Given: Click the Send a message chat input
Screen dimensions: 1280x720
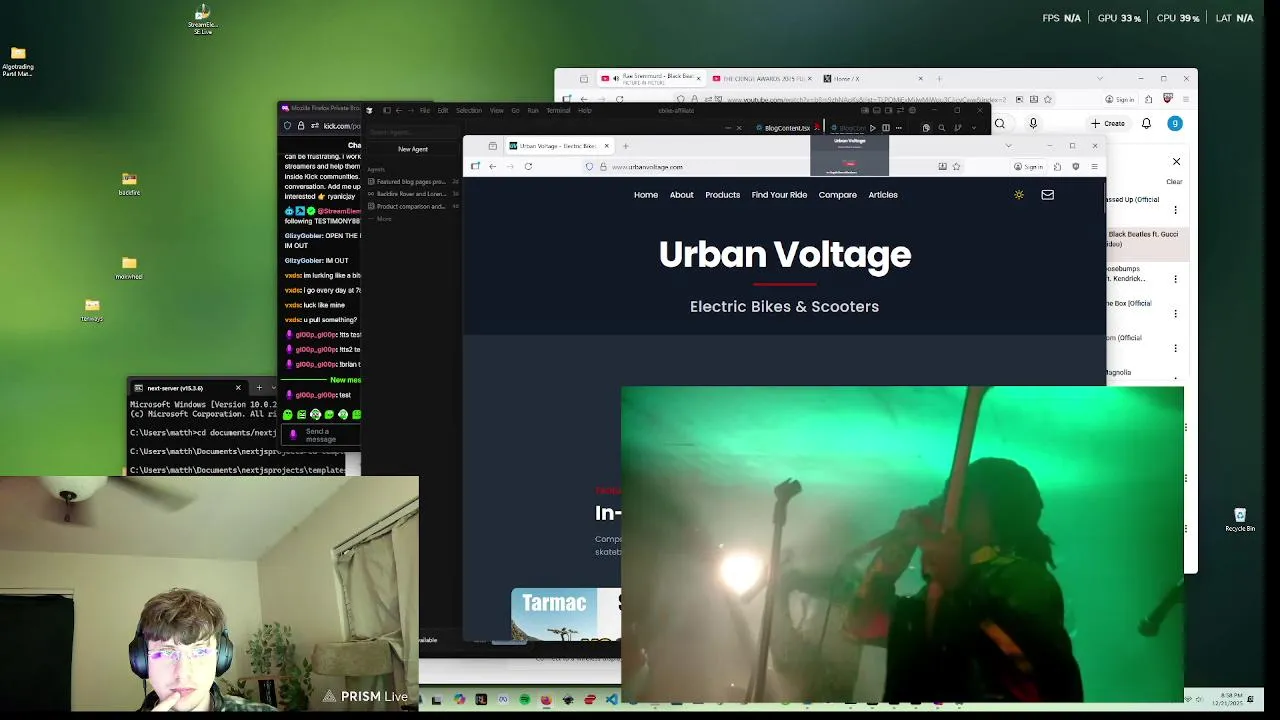Looking at the screenshot, I should pyautogui.click(x=322, y=435).
